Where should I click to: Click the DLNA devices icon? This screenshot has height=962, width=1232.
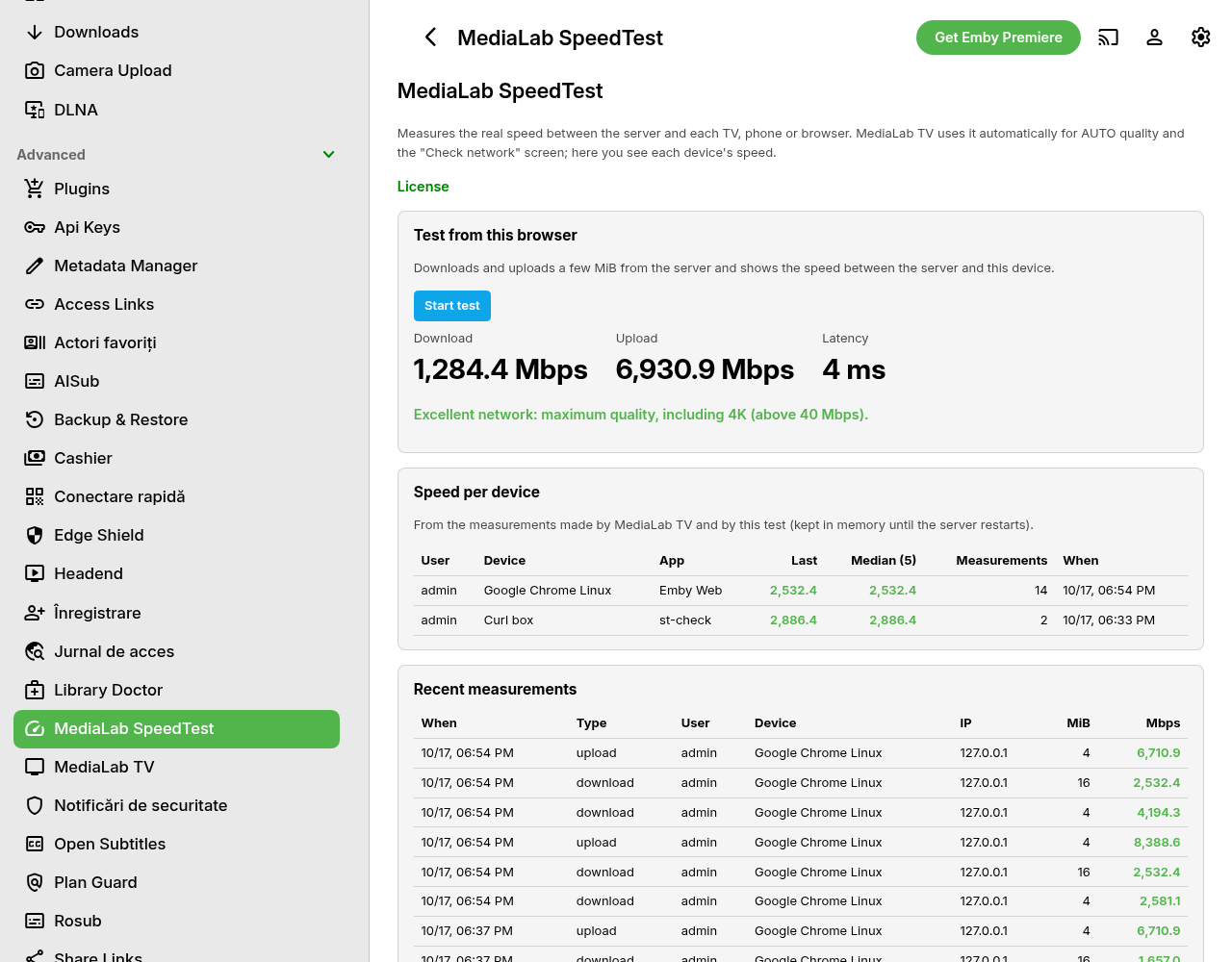[35, 110]
